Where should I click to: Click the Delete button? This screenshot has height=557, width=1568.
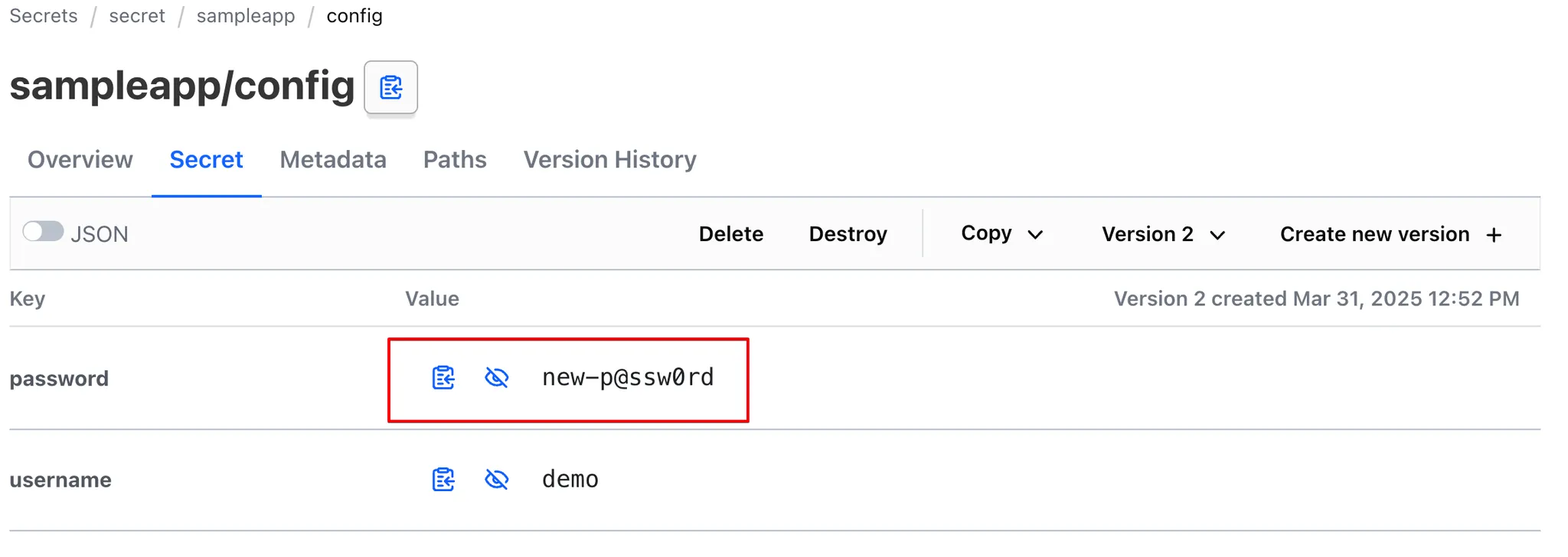pyautogui.click(x=731, y=234)
